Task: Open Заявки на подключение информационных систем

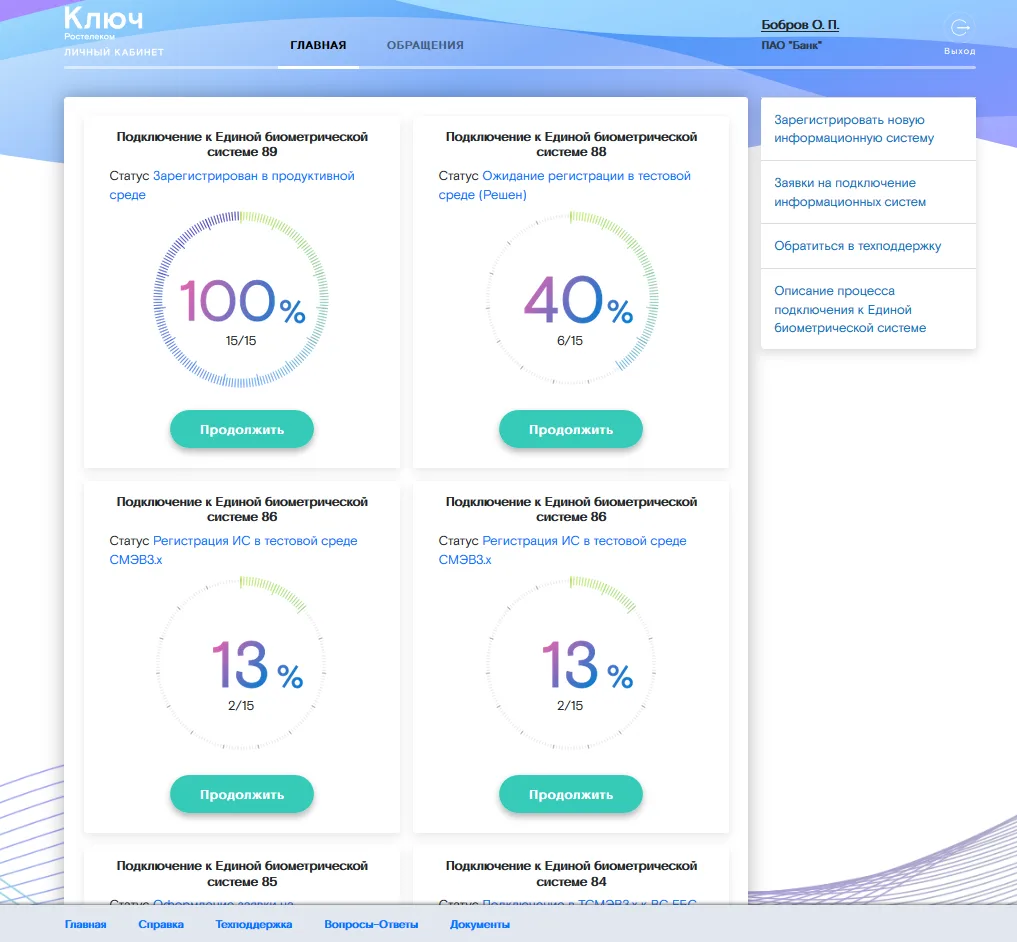Action: 850,192
